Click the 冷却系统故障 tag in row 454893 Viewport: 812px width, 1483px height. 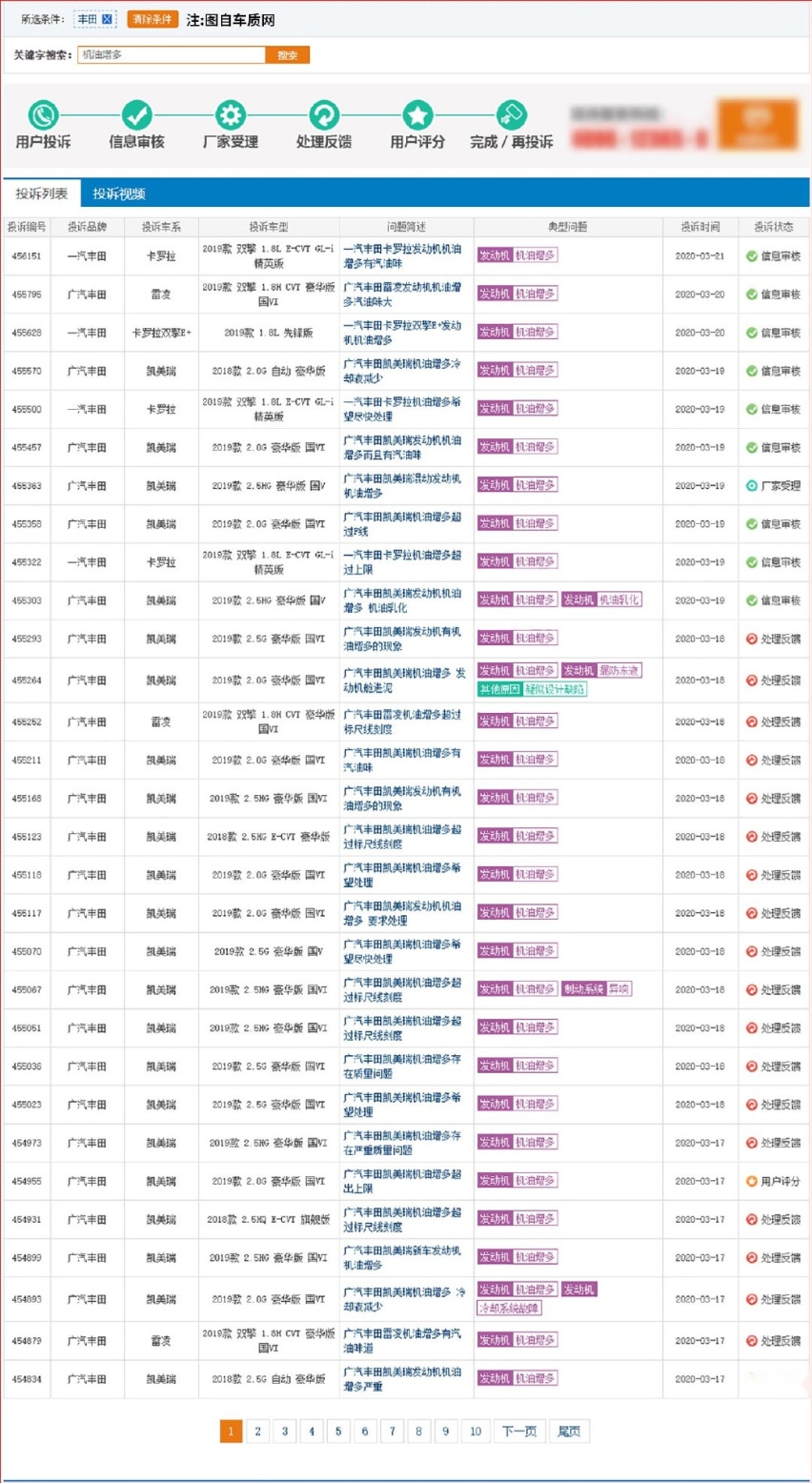(x=509, y=1309)
